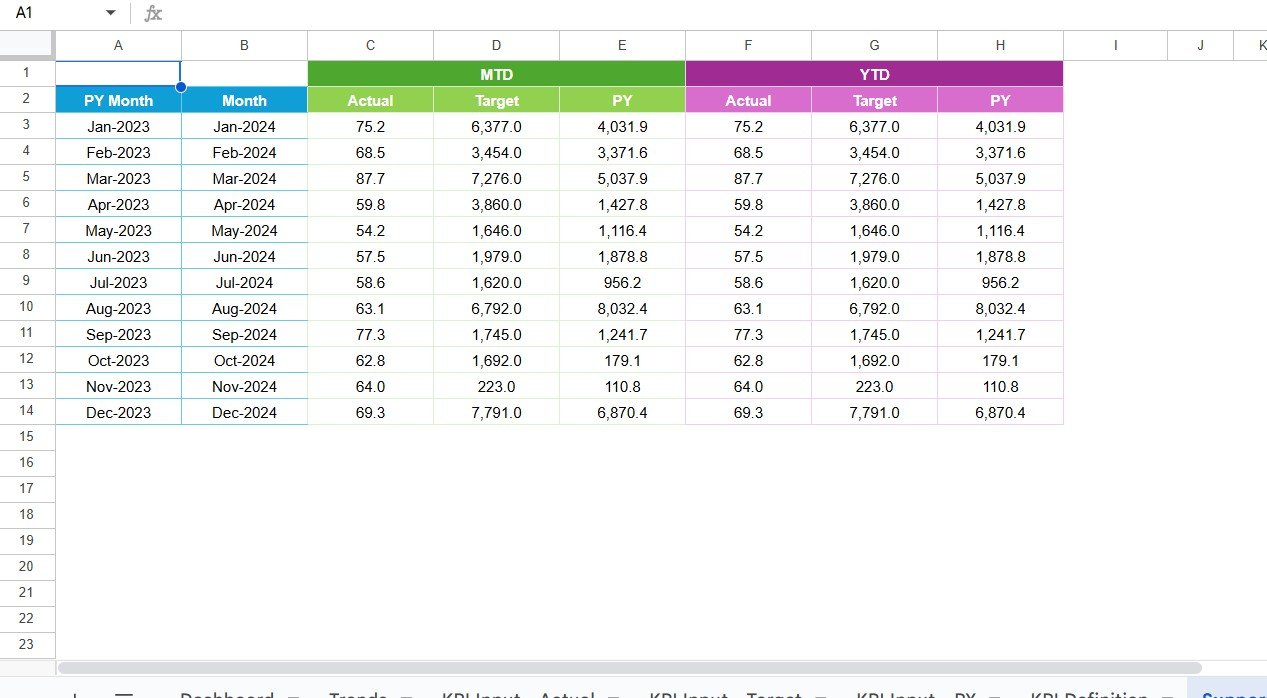1267x698 pixels.
Task: Select the purple YTD header cell
Action: pyautogui.click(x=873, y=74)
